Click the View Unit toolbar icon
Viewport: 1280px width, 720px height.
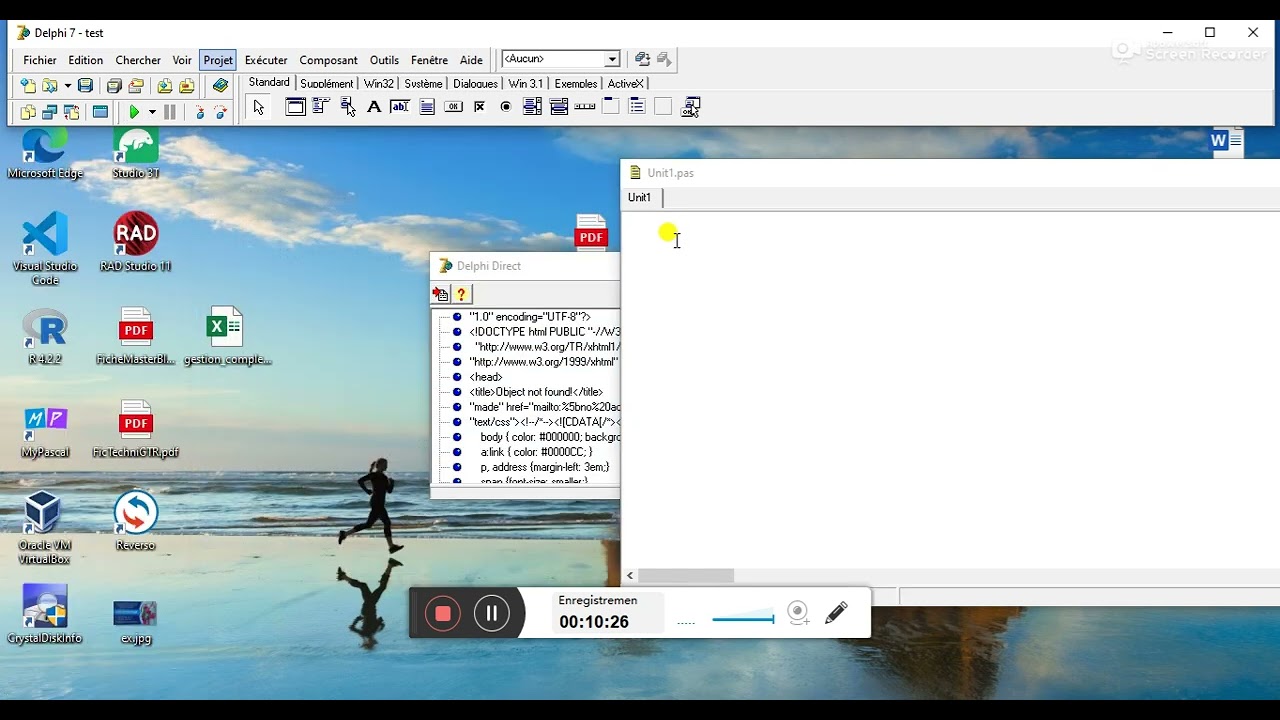click(28, 112)
